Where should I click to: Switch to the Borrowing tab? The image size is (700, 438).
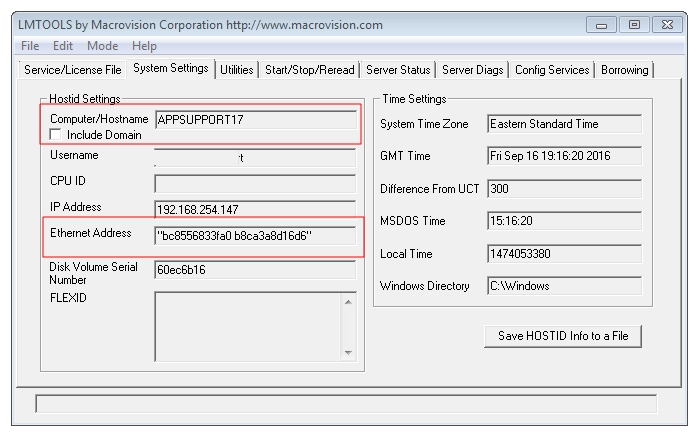pos(625,70)
